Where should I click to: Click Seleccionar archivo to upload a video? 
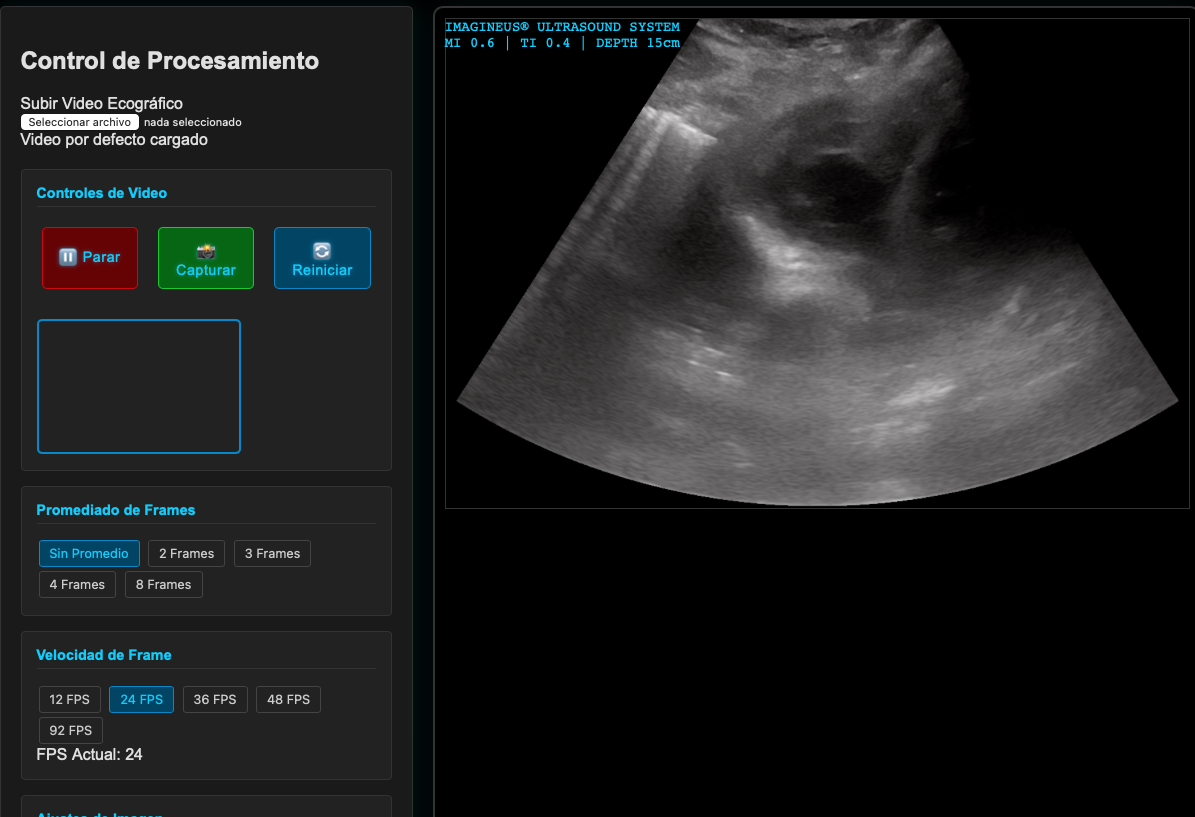tap(80, 122)
